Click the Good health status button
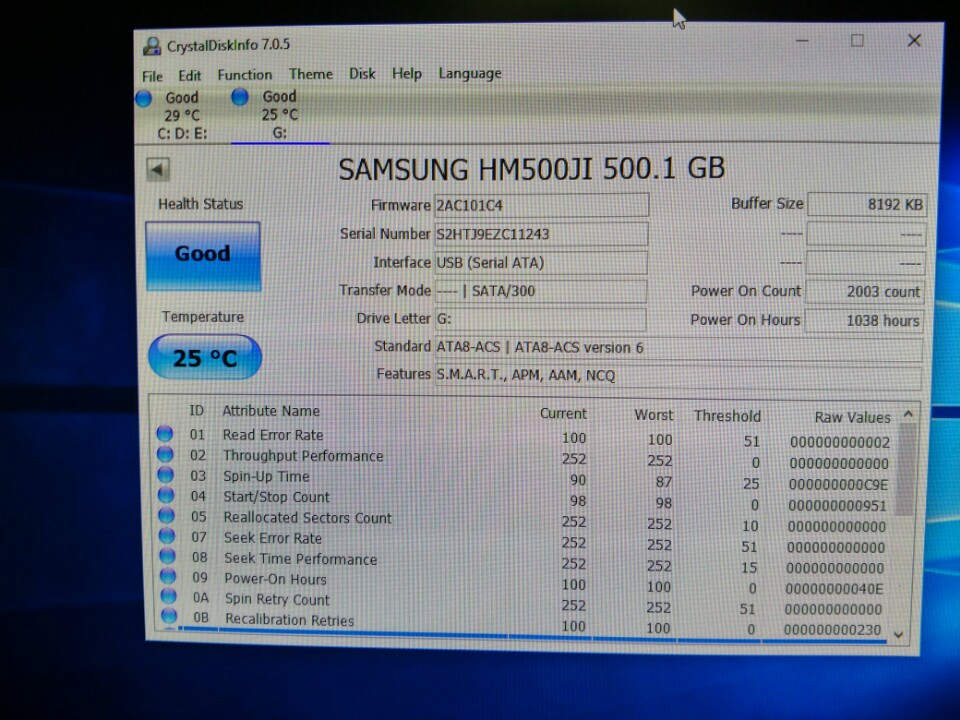Screen dimensions: 960x720 pos(202,255)
